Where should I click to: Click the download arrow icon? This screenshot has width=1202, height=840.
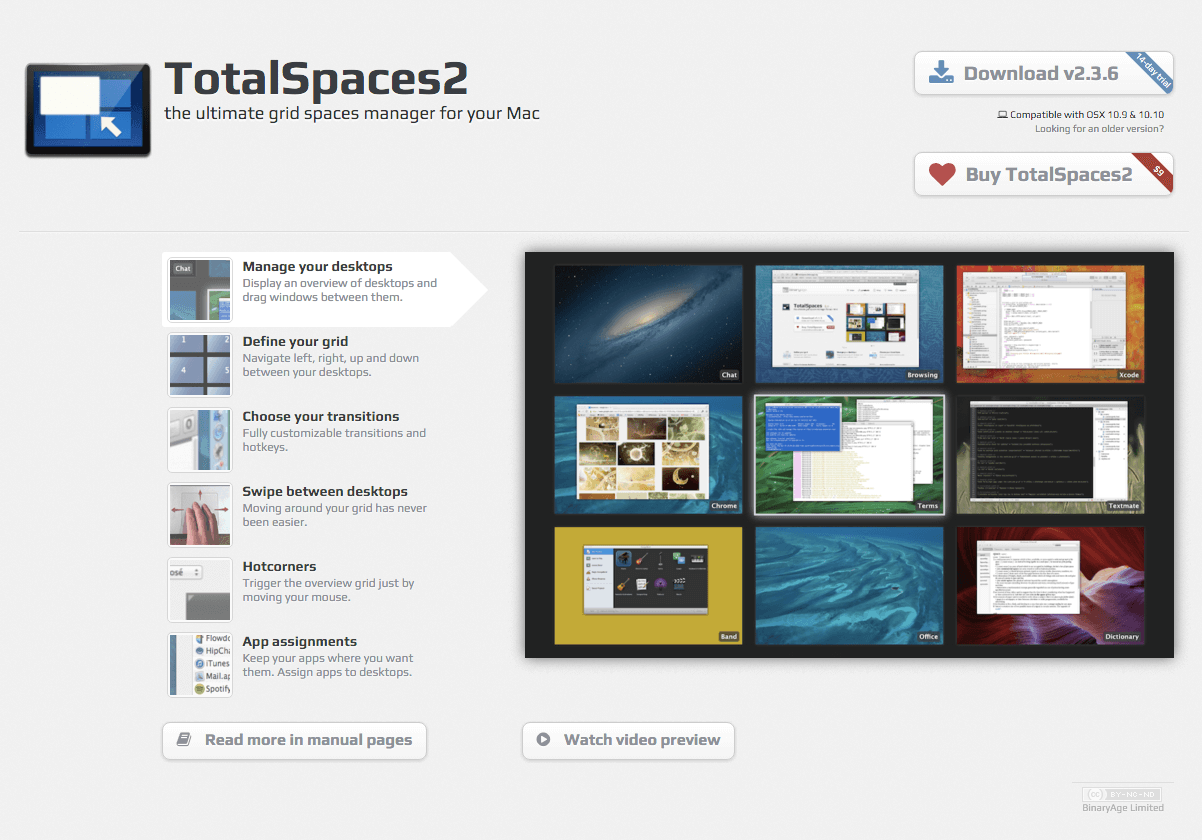[941, 72]
